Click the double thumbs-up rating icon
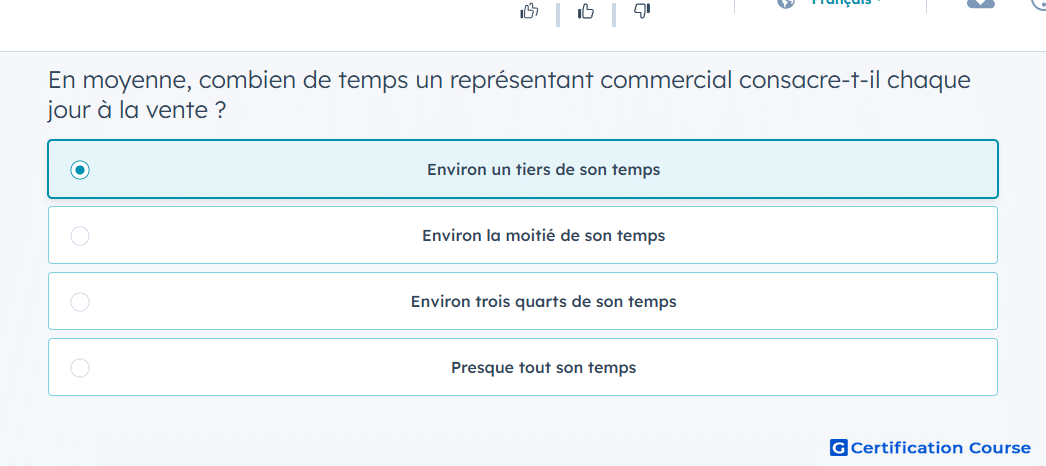The height and width of the screenshot is (466, 1046). (529, 11)
